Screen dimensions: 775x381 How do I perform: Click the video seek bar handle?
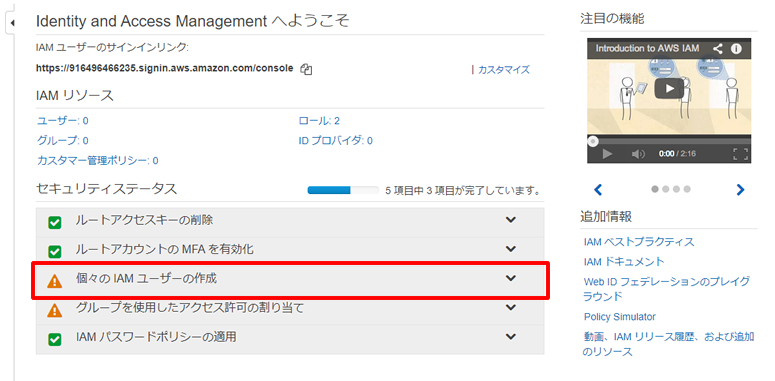(592, 141)
